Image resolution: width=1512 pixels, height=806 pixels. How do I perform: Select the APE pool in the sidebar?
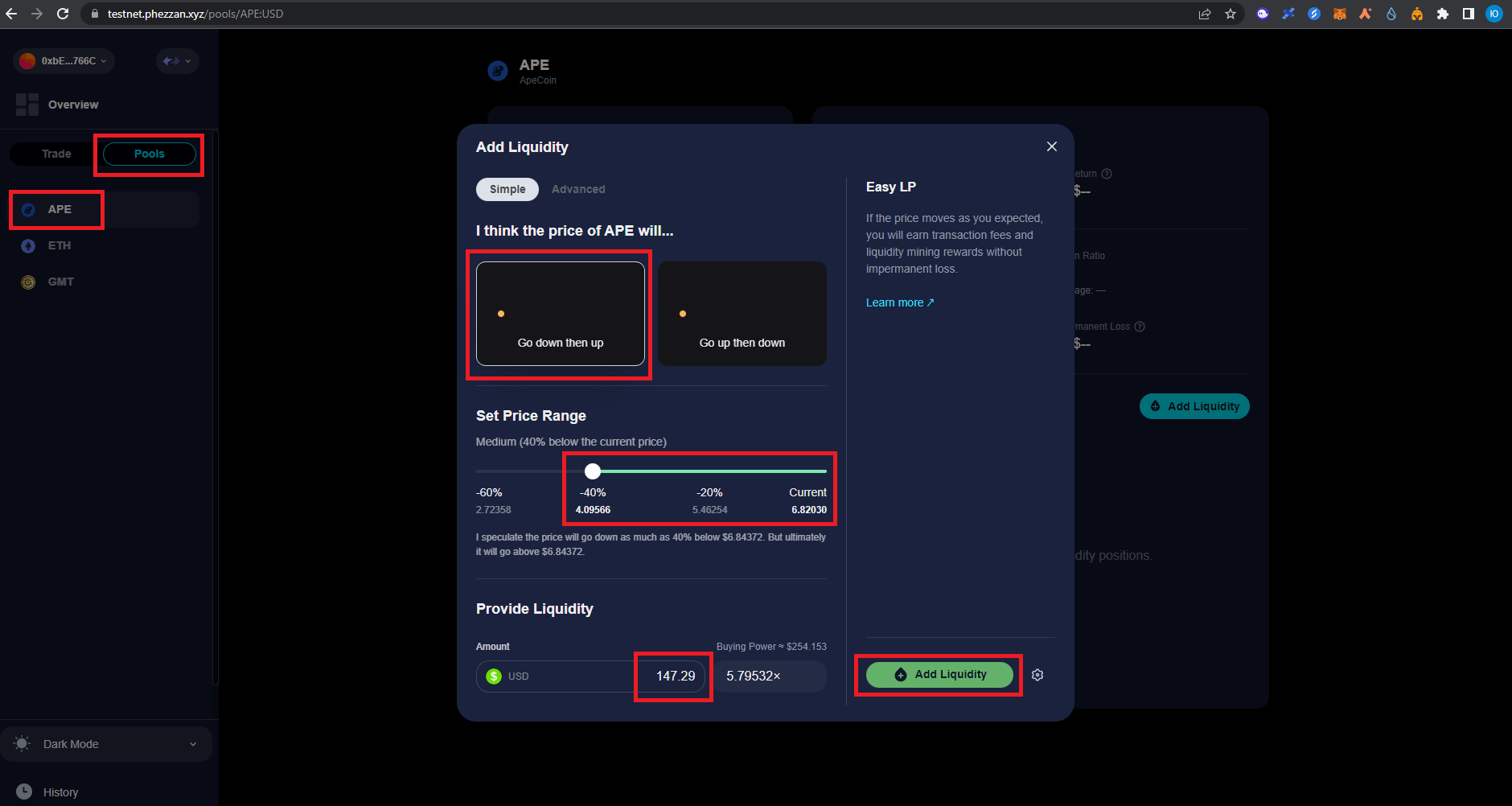(105, 209)
